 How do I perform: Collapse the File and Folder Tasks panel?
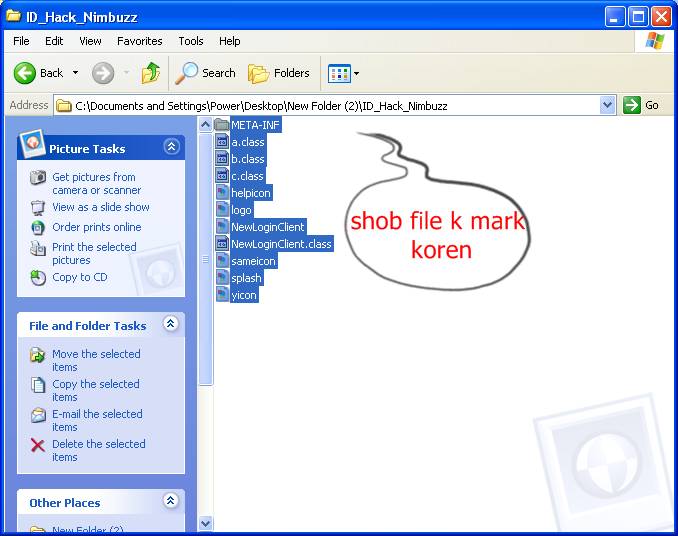point(170,324)
